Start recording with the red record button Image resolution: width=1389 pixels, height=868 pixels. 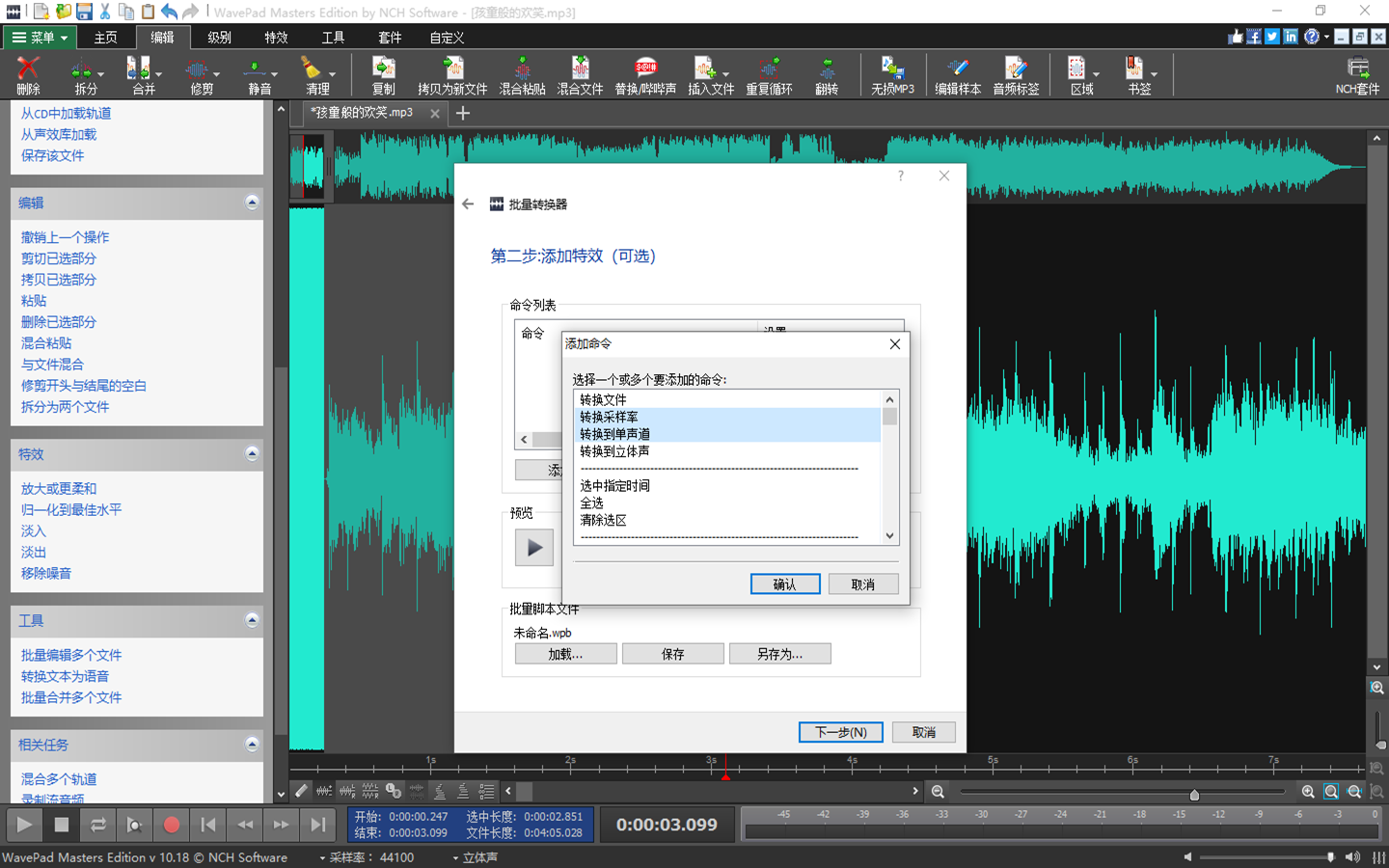click(x=172, y=825)
